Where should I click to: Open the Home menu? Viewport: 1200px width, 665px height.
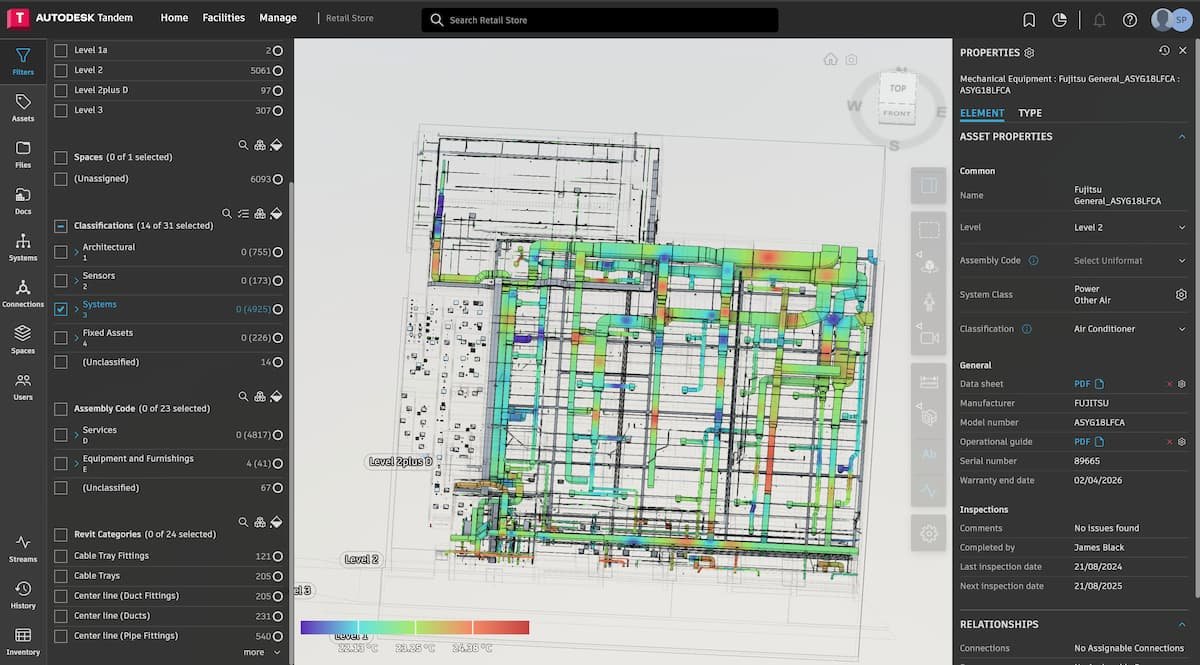pyautogui.click(x=174, y=18)
